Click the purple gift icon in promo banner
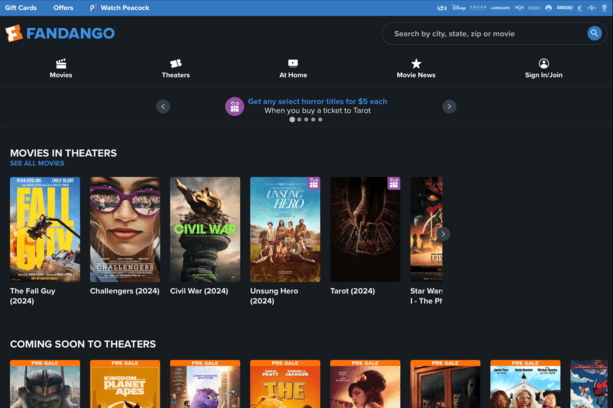This screenshot has width=613, height=408. point(235,106)
